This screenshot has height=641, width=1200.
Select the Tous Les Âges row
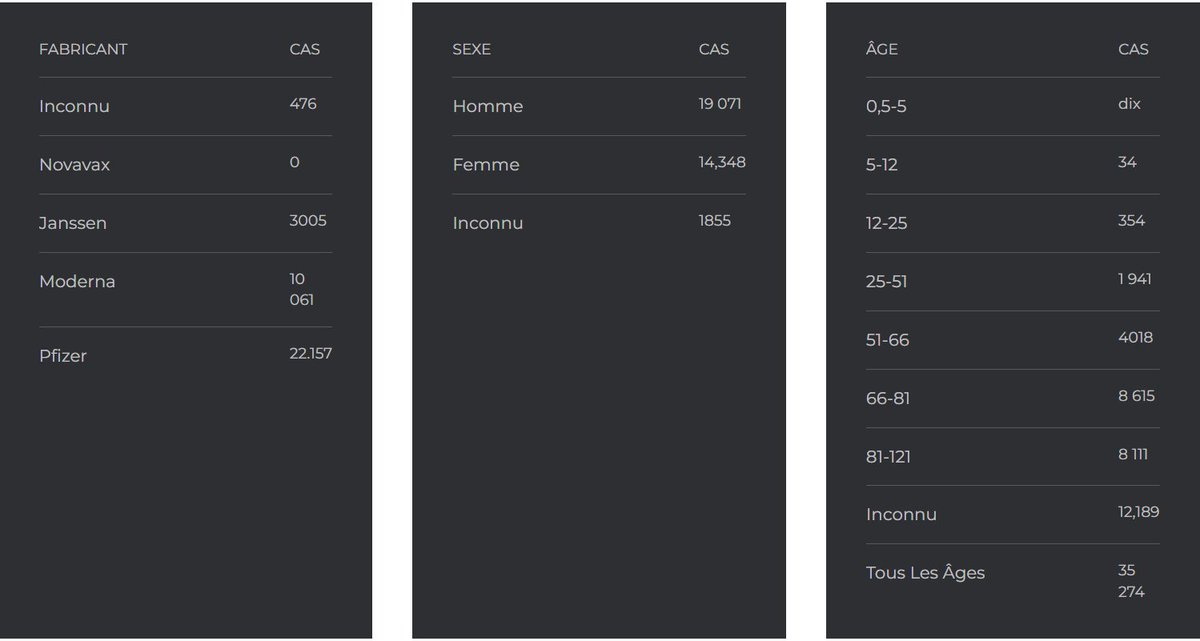pyautogui.click(x=925, y=573)
